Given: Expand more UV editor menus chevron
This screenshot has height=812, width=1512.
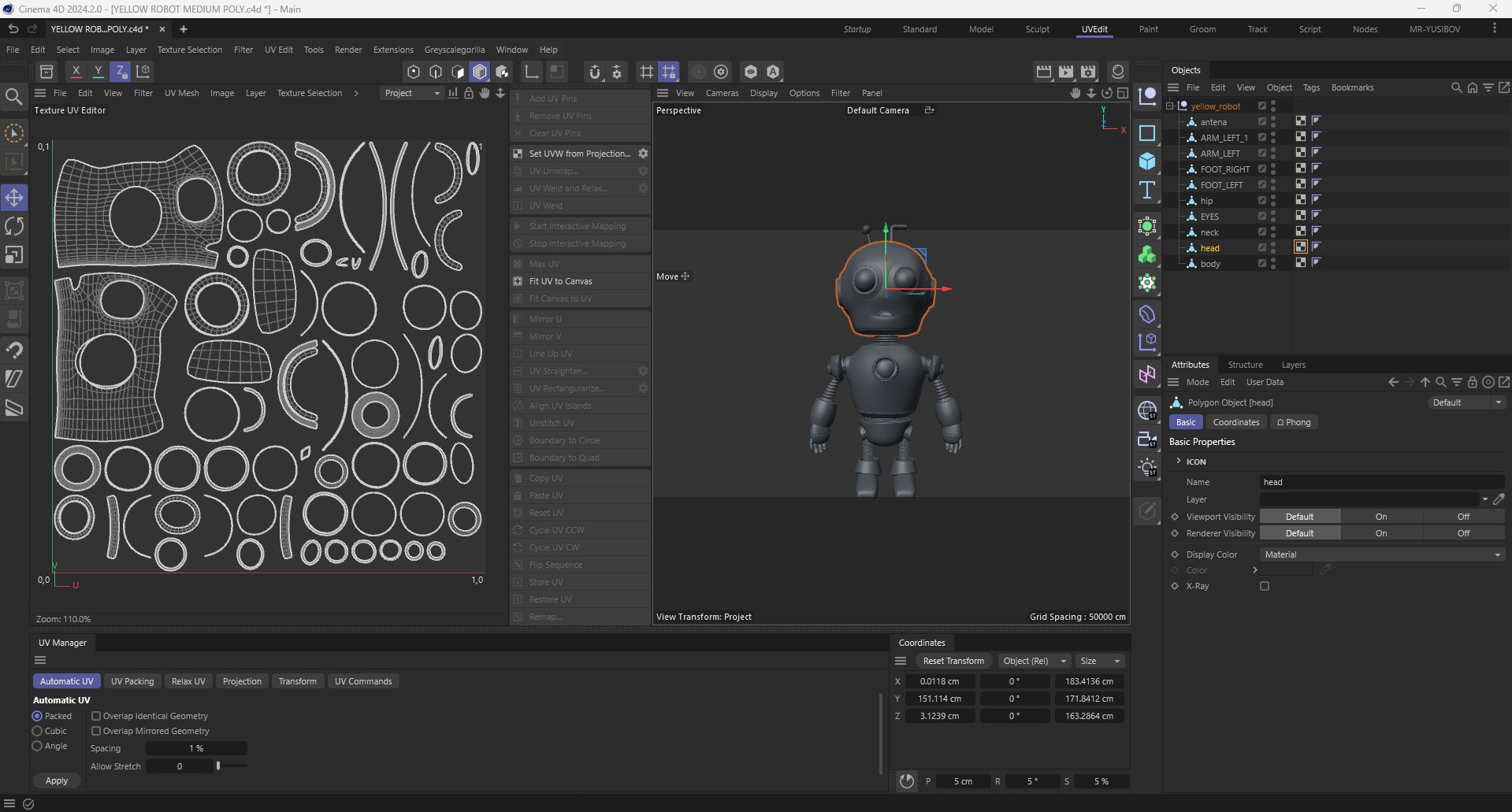Looking at the screenshot, I should click(356, 93).
